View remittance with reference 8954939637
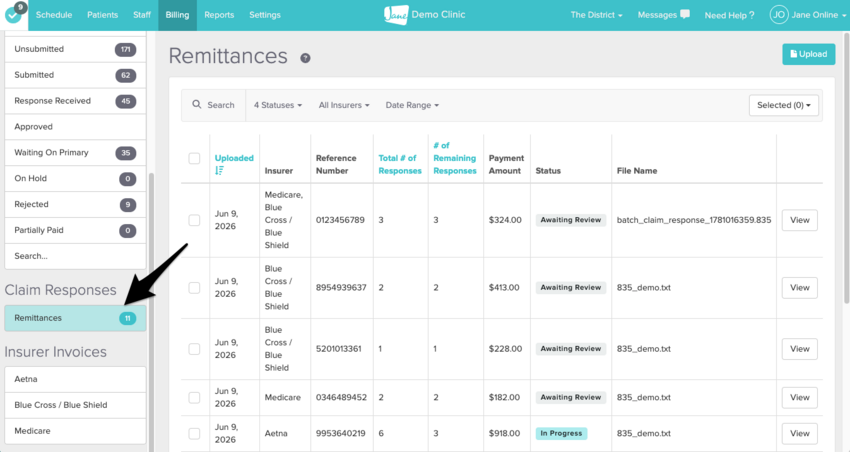850x452 pixels. [x=800, y=288]
